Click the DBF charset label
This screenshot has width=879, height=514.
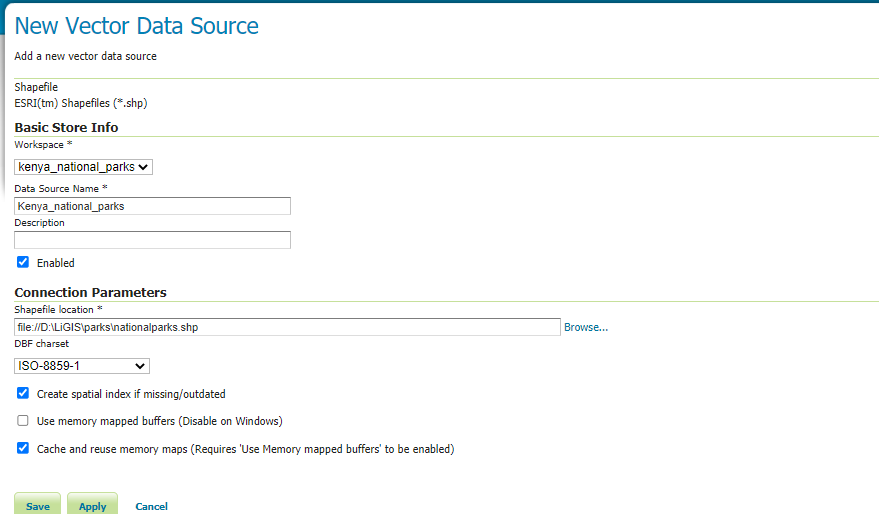coord(41,344)
